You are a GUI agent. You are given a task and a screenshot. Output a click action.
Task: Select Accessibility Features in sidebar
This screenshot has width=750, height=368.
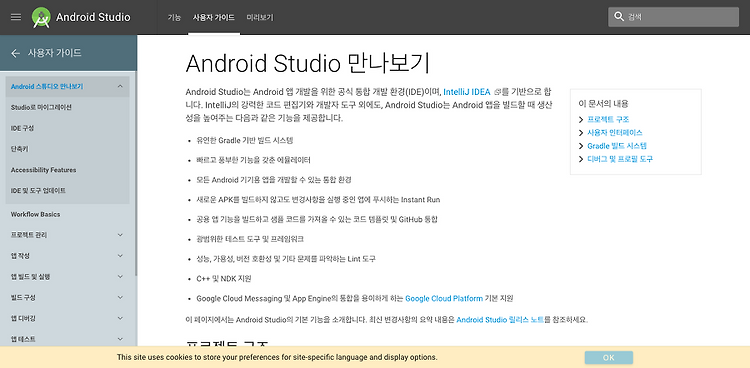pyautogui.click(x=44, y=170)
